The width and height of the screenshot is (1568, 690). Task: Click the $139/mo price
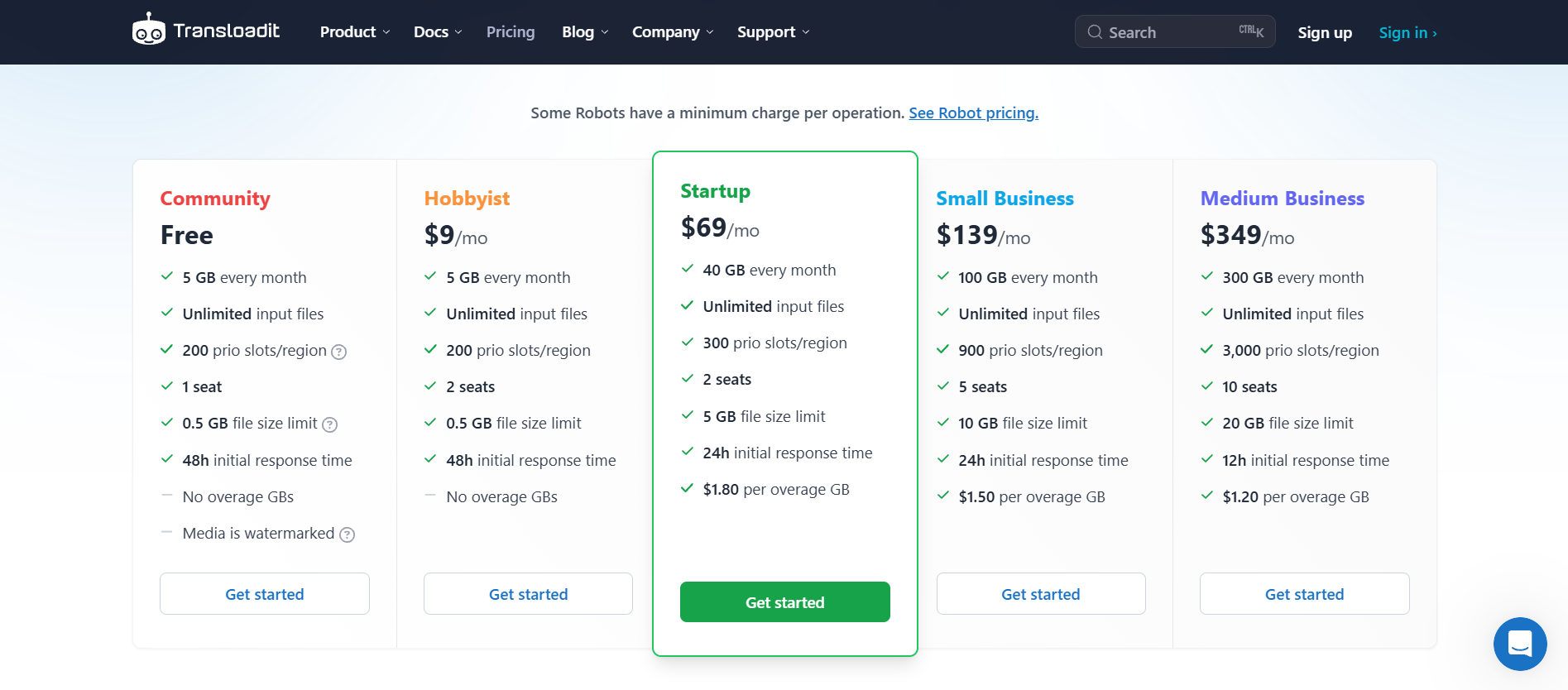pos(983,236)
